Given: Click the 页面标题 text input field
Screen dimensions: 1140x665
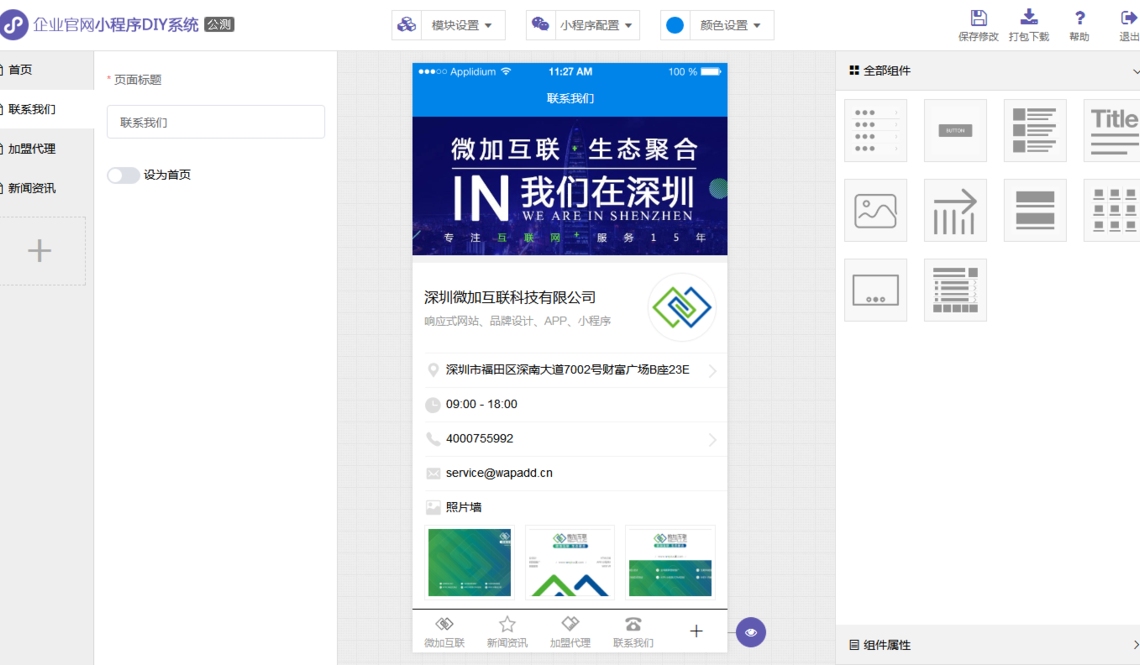Looking at the screenshot, I should pyautogui.click(x=216, y=122).
